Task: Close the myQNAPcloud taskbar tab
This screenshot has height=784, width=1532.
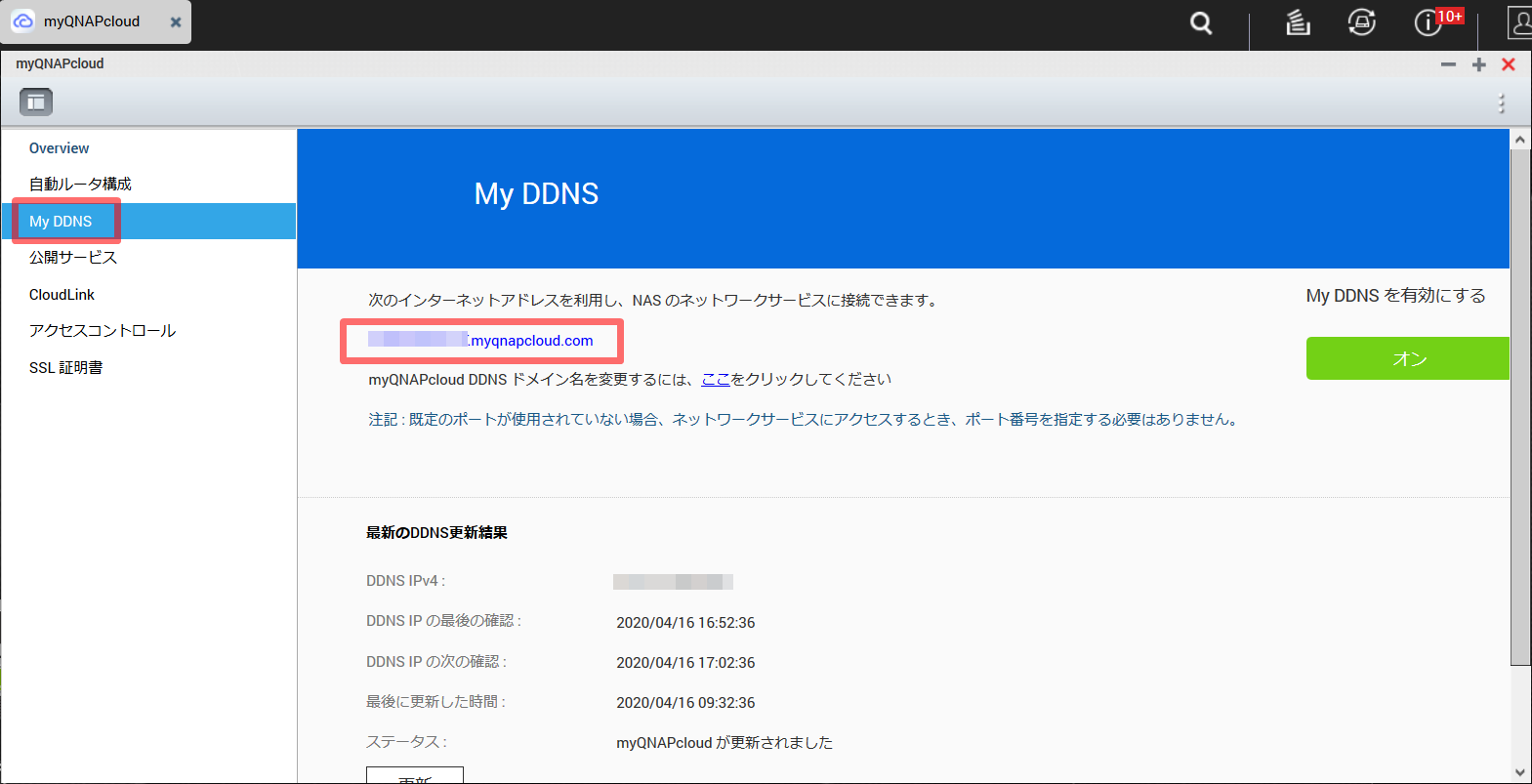Action: coord(176,22)
